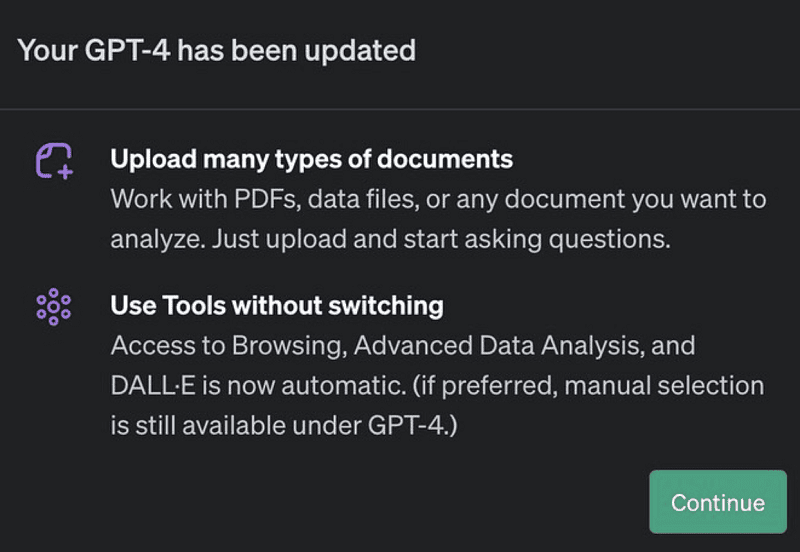Click the 'DALL·E' text
The image size is (800, 552).
[x=153, y=386]
